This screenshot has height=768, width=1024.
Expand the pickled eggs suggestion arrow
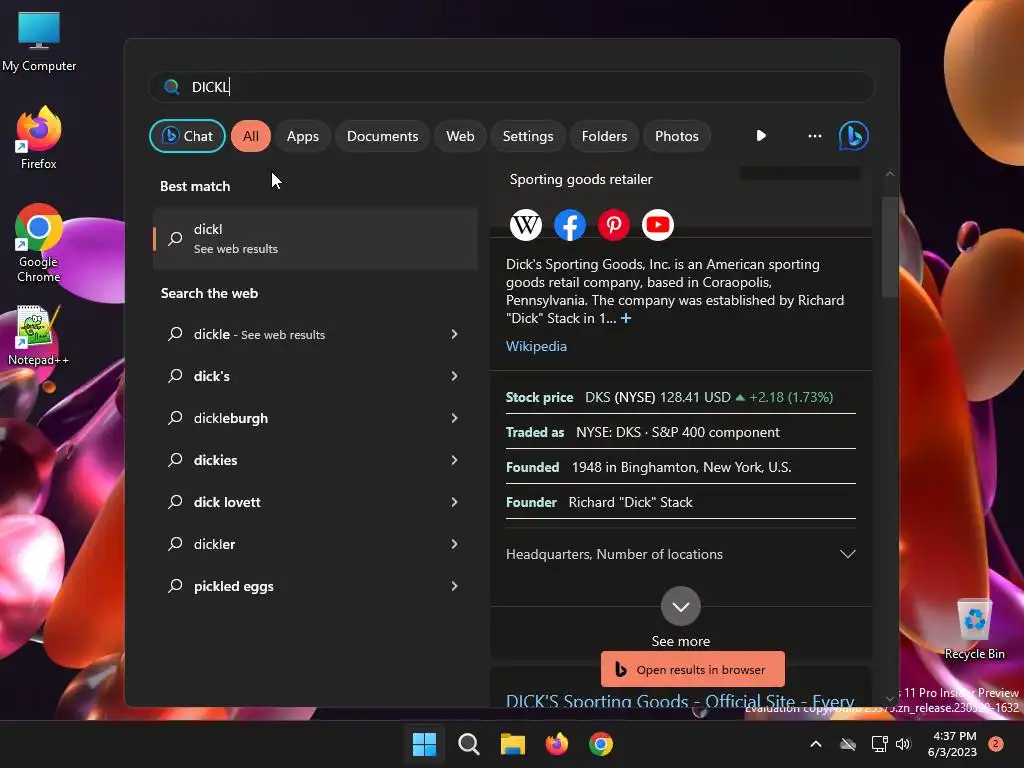click(455, 586)
